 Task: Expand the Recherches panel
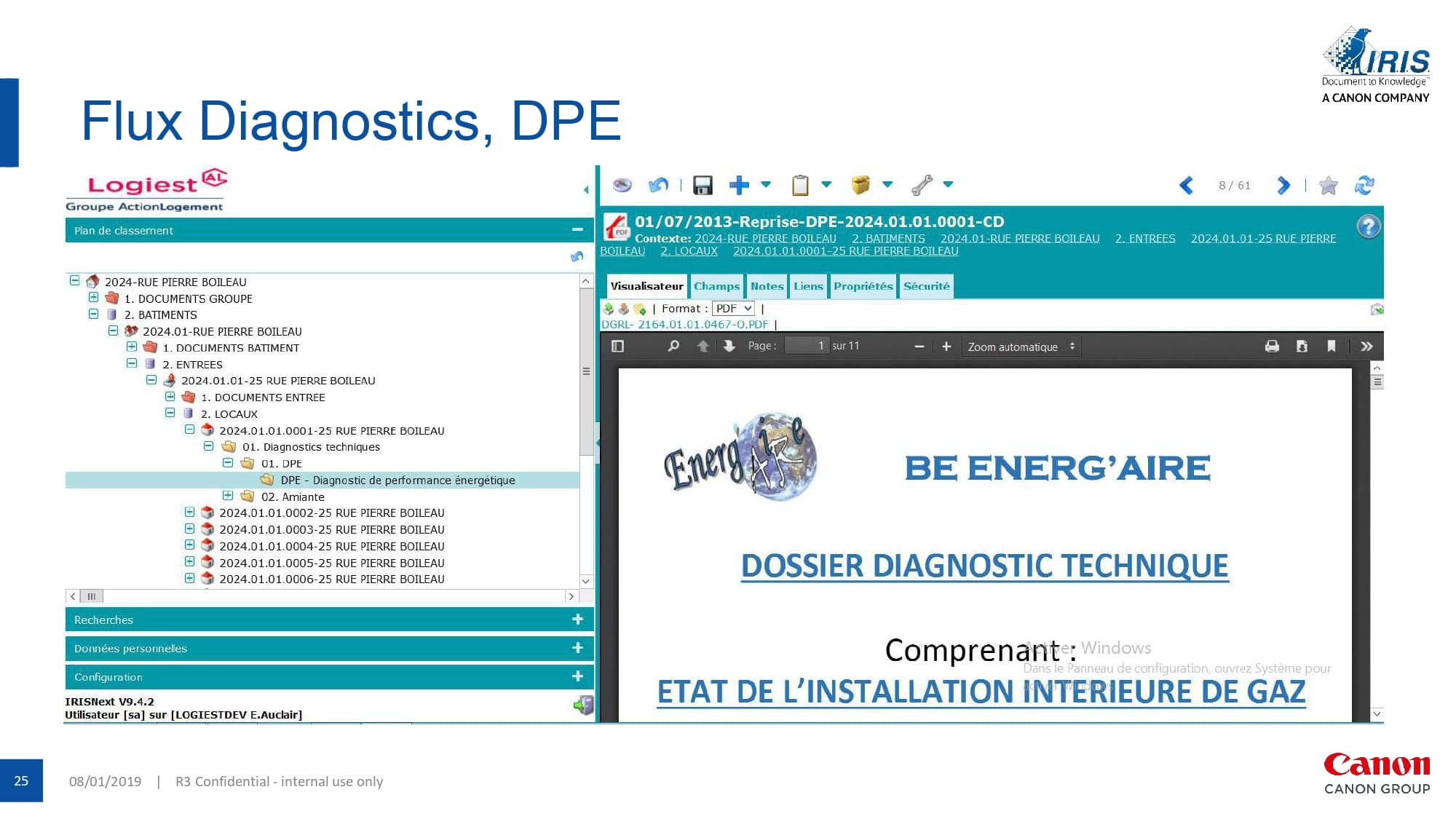[x=577, y=619]
